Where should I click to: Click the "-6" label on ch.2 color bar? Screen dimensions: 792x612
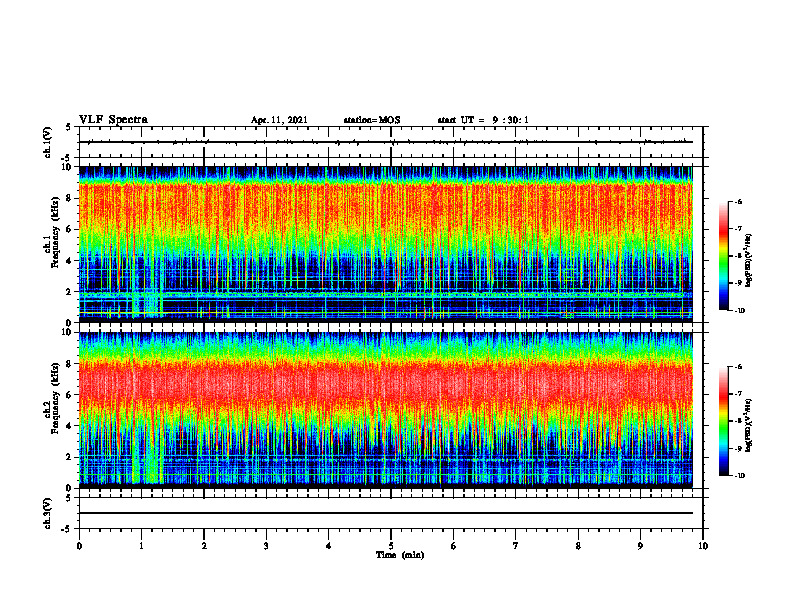tap(738, 367)
